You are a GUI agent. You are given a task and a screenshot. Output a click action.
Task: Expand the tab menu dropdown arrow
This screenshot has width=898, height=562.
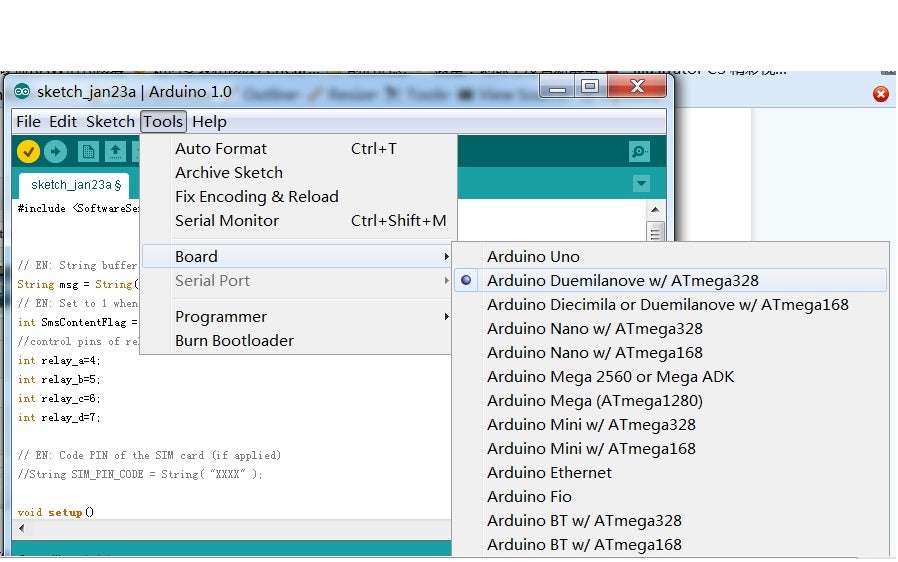tap(641, 184)
